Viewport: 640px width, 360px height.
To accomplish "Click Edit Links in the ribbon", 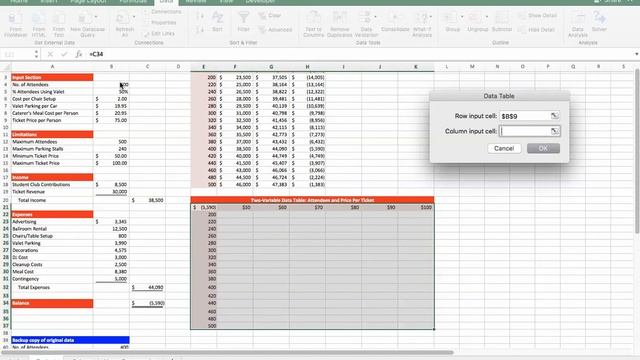I will tap(159, 34).
